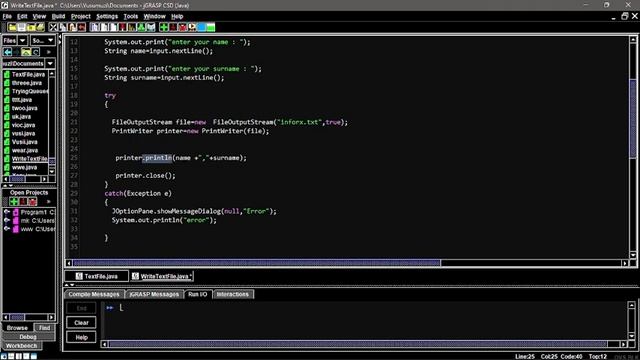Select twoo.java in the file list
Screen dimensions: 640x360
[x=24, y=108]
